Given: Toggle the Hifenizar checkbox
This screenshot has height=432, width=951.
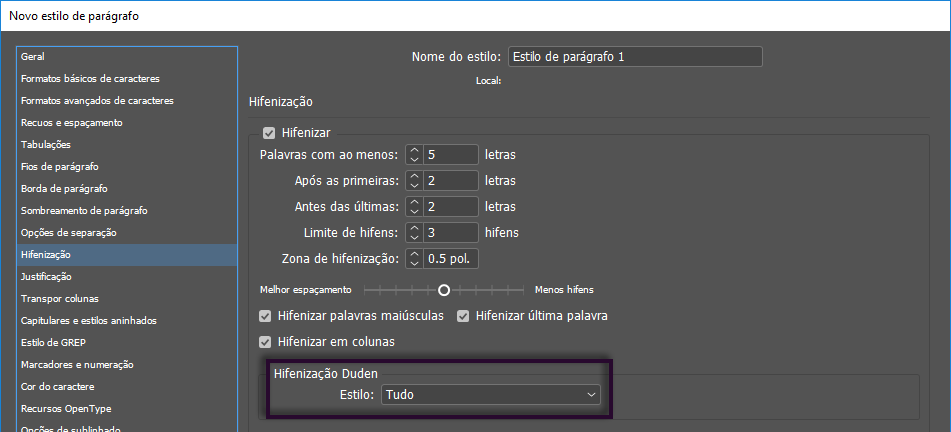Looking at the screenshot, I should 268,133.
